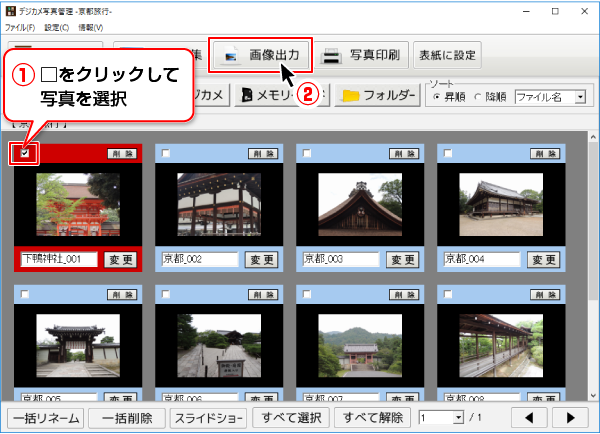
Task: Click 削除 delete on 京都_004 photo
Action: [x=545, y=154]
